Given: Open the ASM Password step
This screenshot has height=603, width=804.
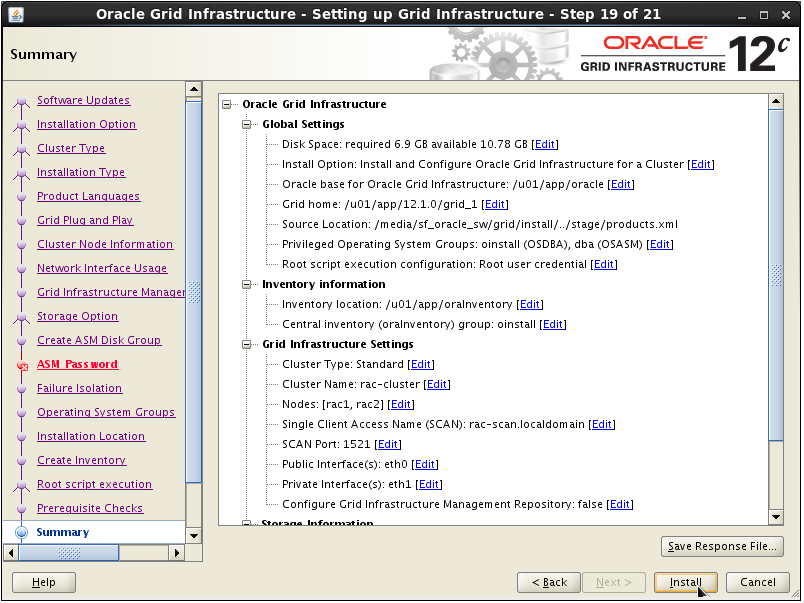Looking at the screenshot, I should click(x=77, y=365).
